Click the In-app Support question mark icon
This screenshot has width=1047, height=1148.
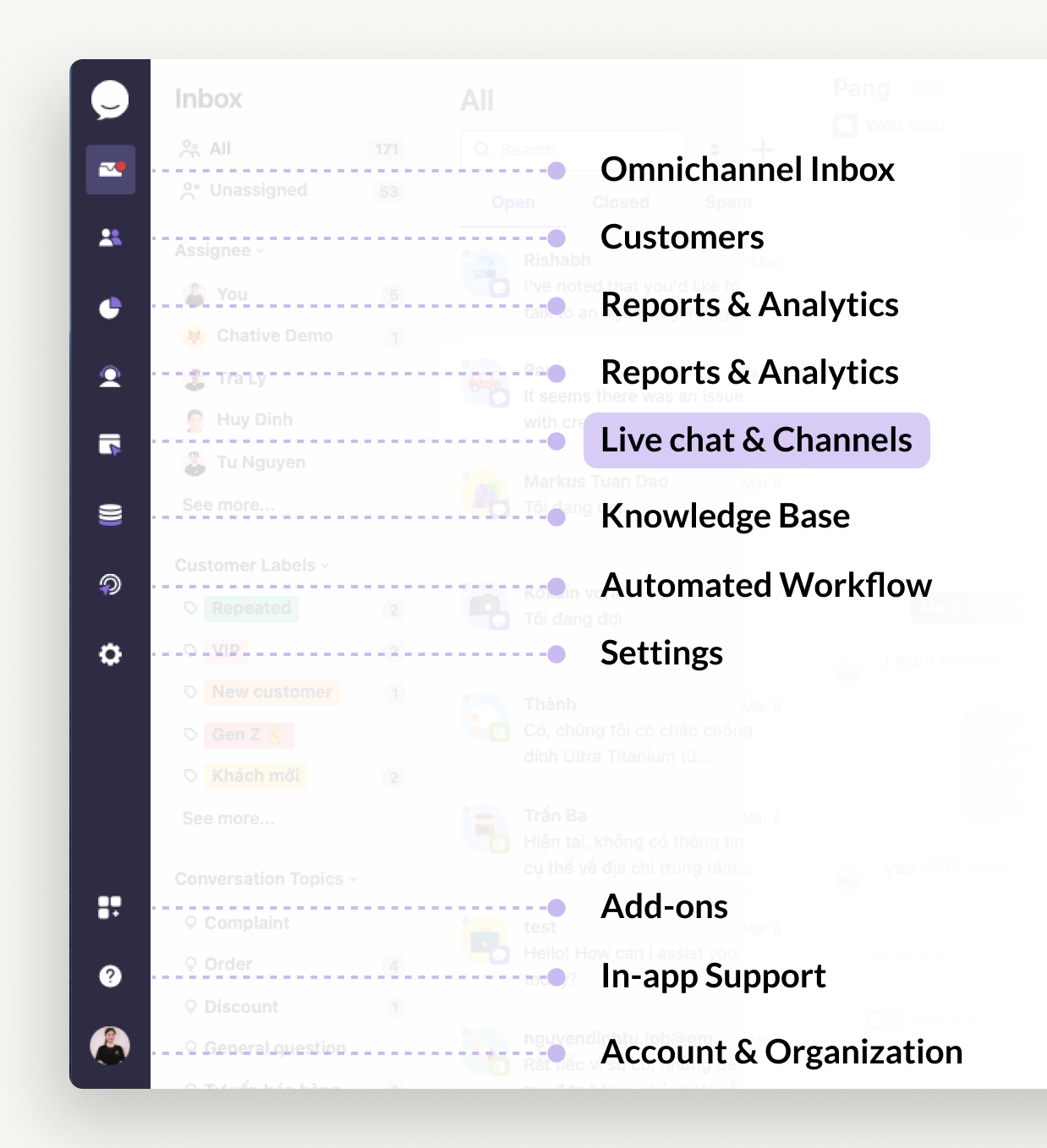click(x=110, y=976)
